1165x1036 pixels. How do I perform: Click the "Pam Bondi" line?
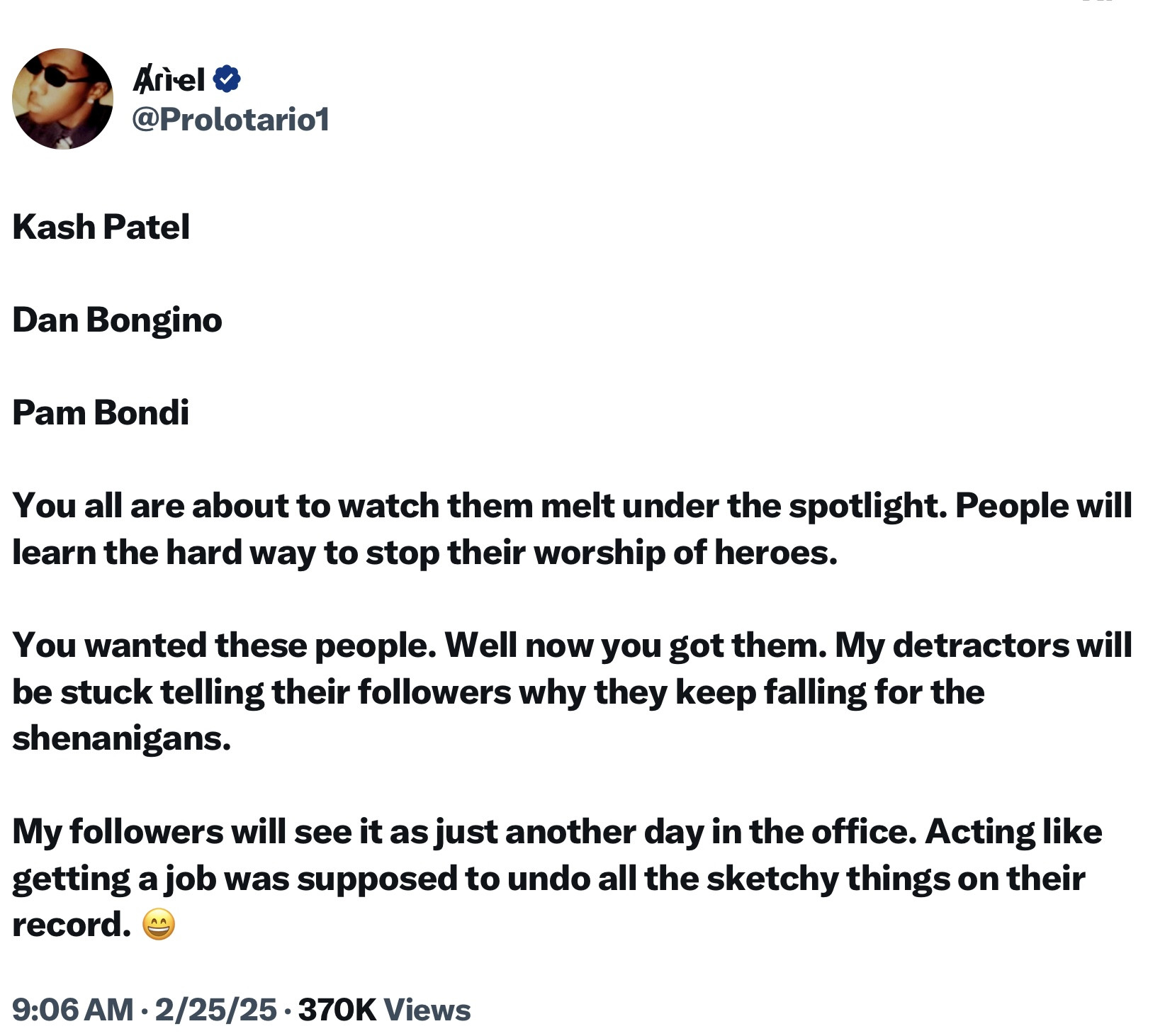coord(101,412)
